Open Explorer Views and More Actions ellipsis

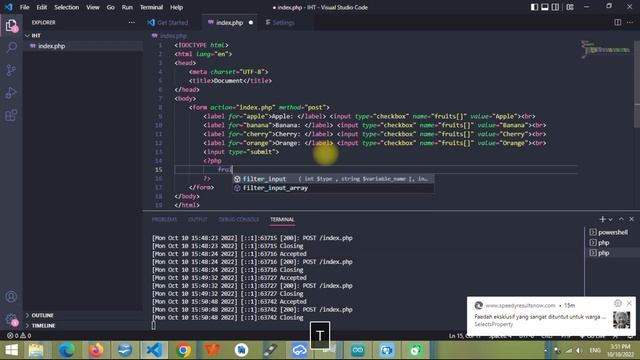click(x=132, y=22)
